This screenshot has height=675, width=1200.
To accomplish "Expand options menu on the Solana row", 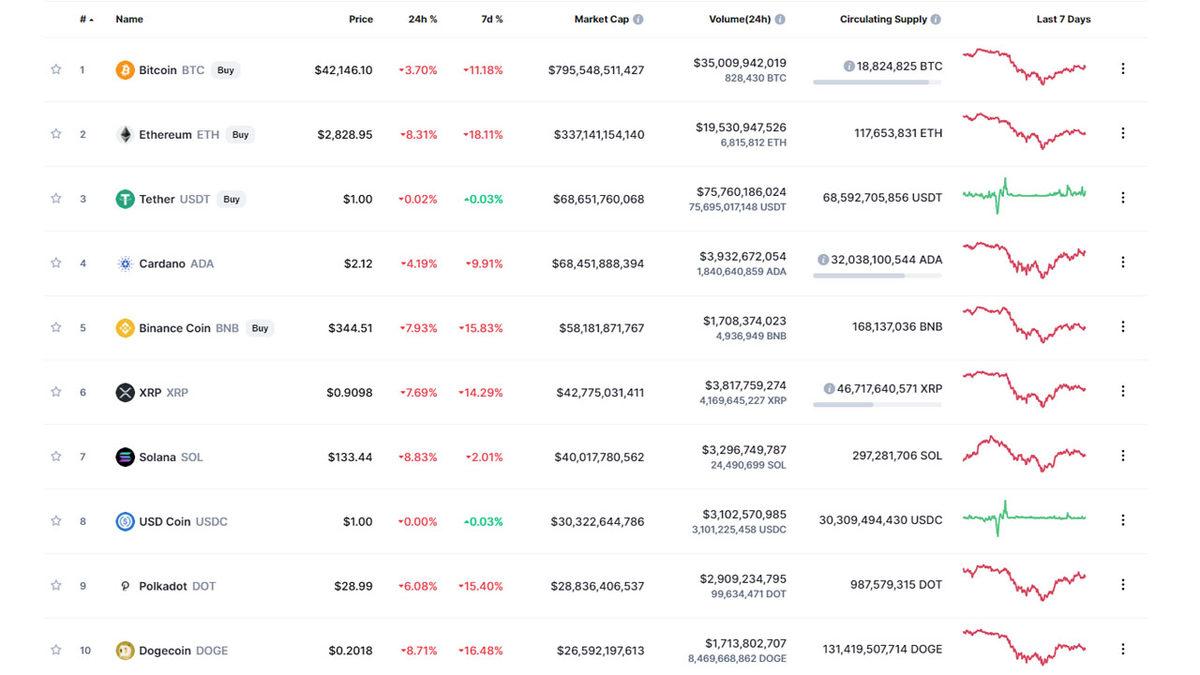I will pyautogui.click(x=1122, y=456).
